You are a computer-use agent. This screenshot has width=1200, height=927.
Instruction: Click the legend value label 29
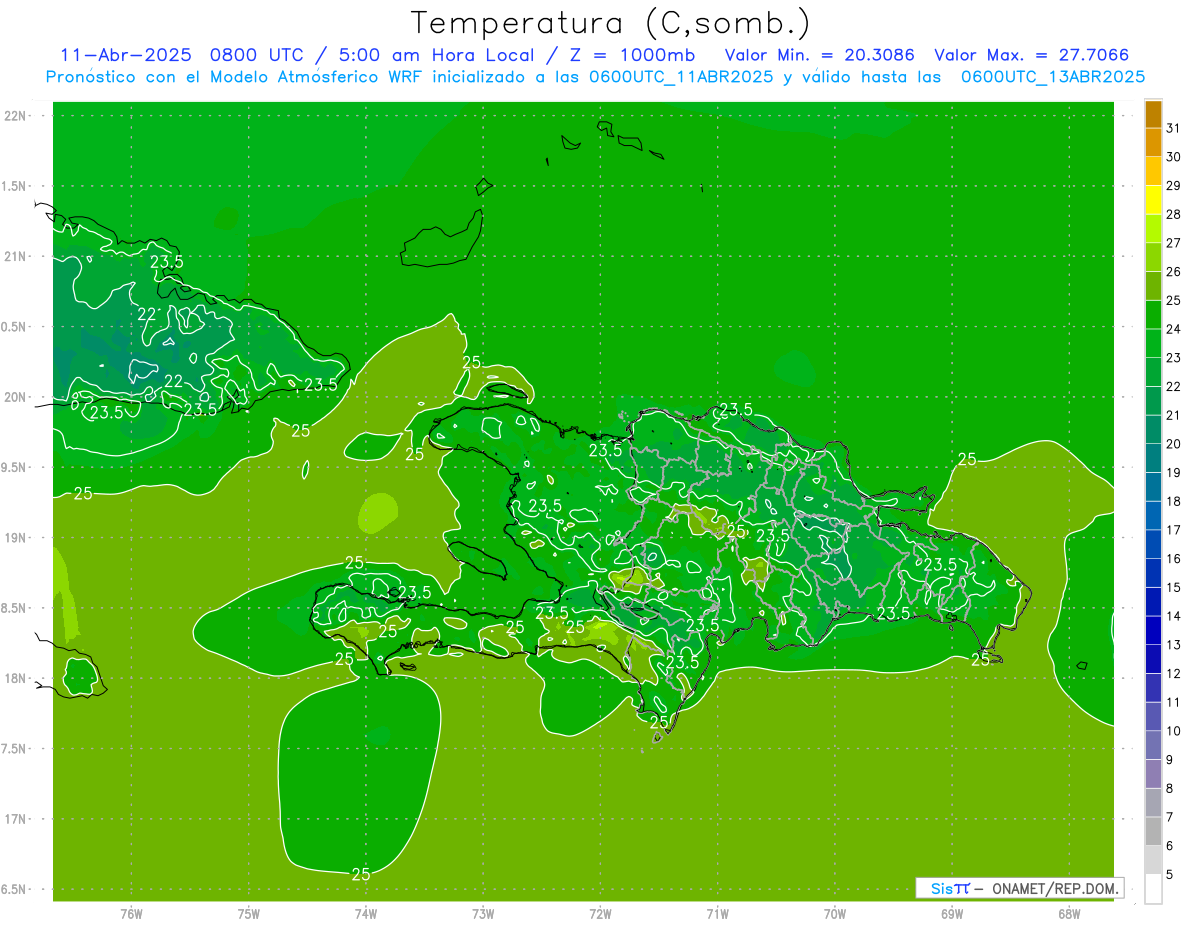tap(1173, 186)
